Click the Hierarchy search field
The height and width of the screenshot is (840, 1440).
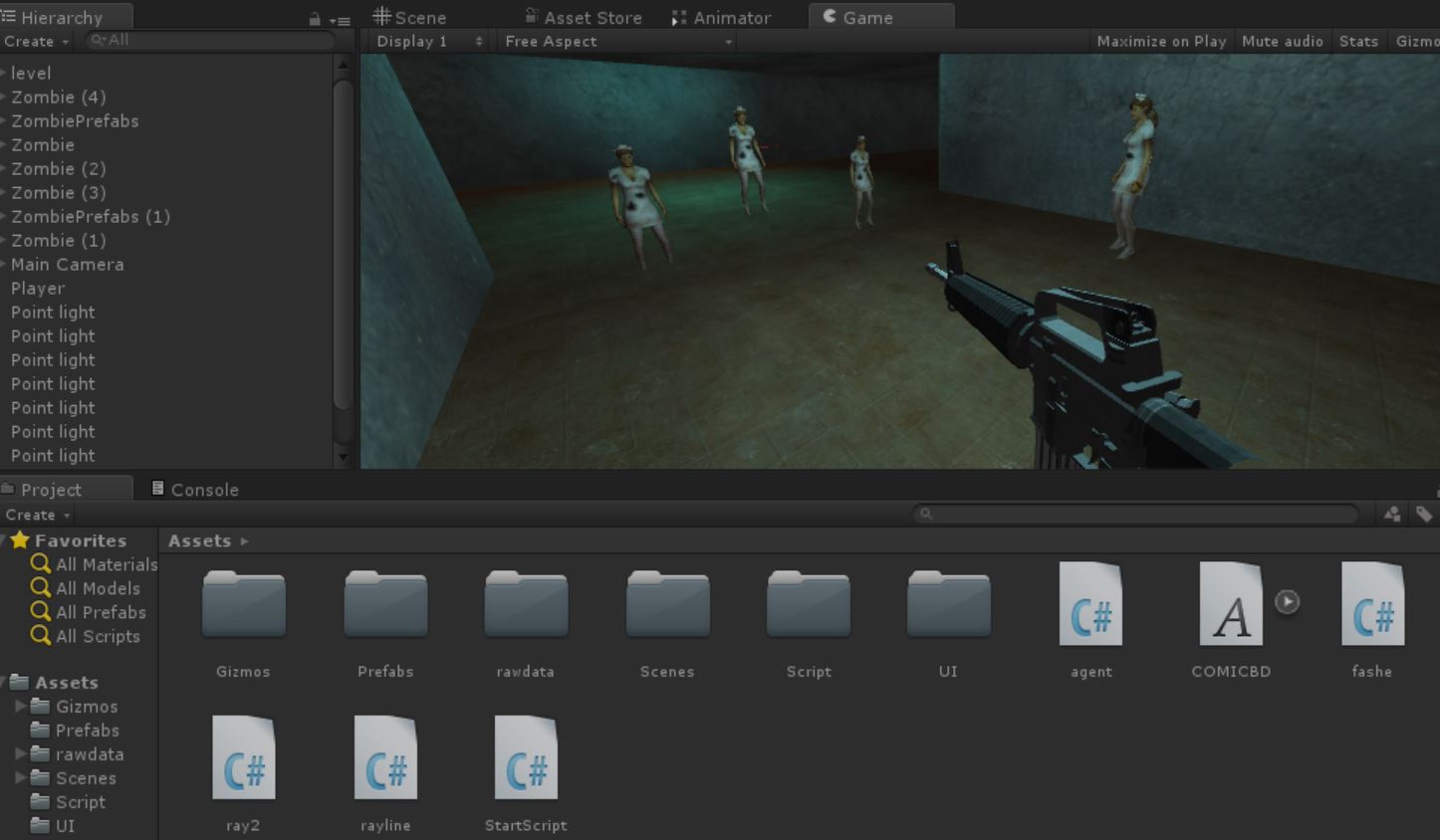click(x=209, y=40)
